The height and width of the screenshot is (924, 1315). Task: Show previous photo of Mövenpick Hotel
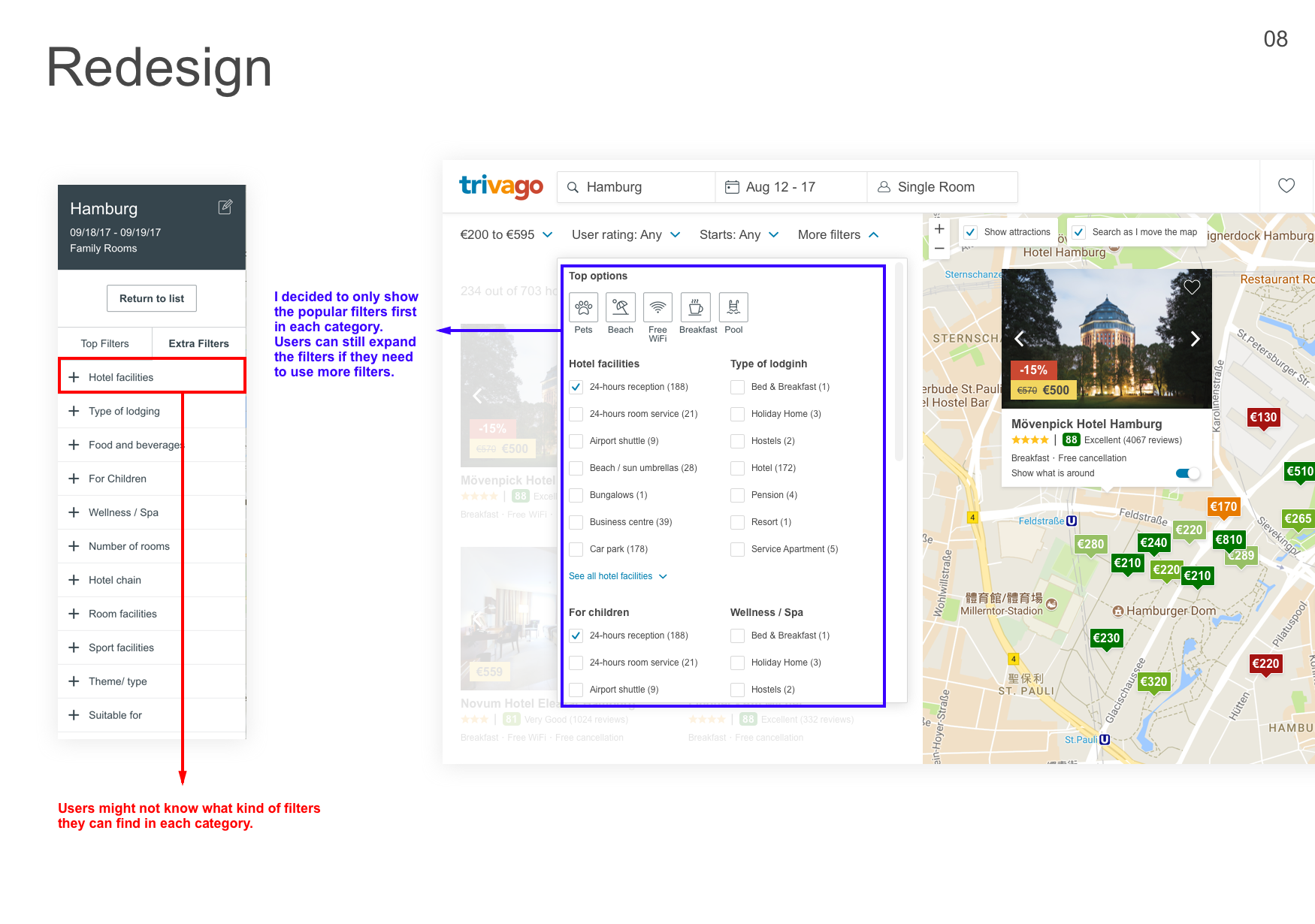1019,339
